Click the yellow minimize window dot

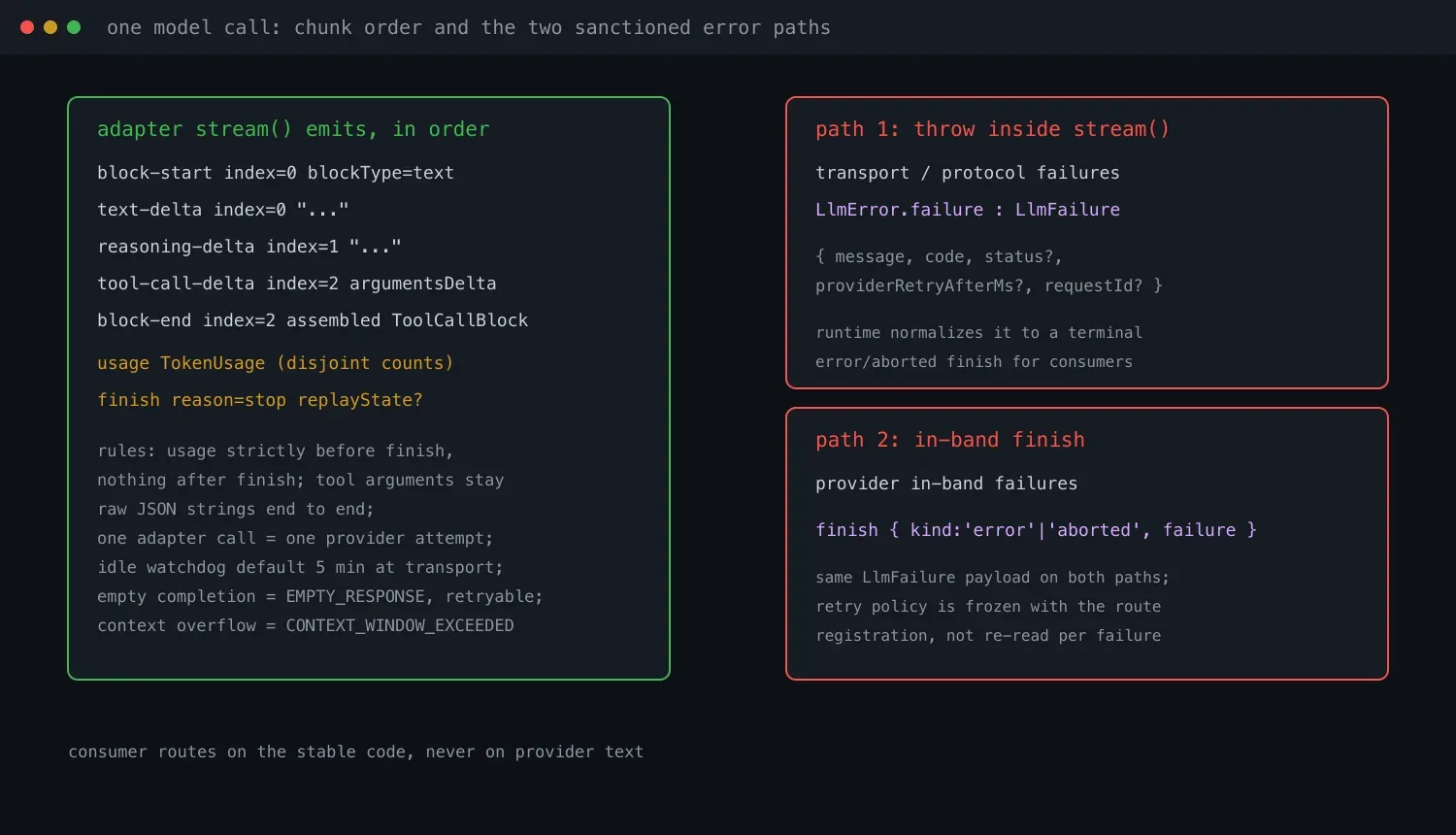pos(50,27)
